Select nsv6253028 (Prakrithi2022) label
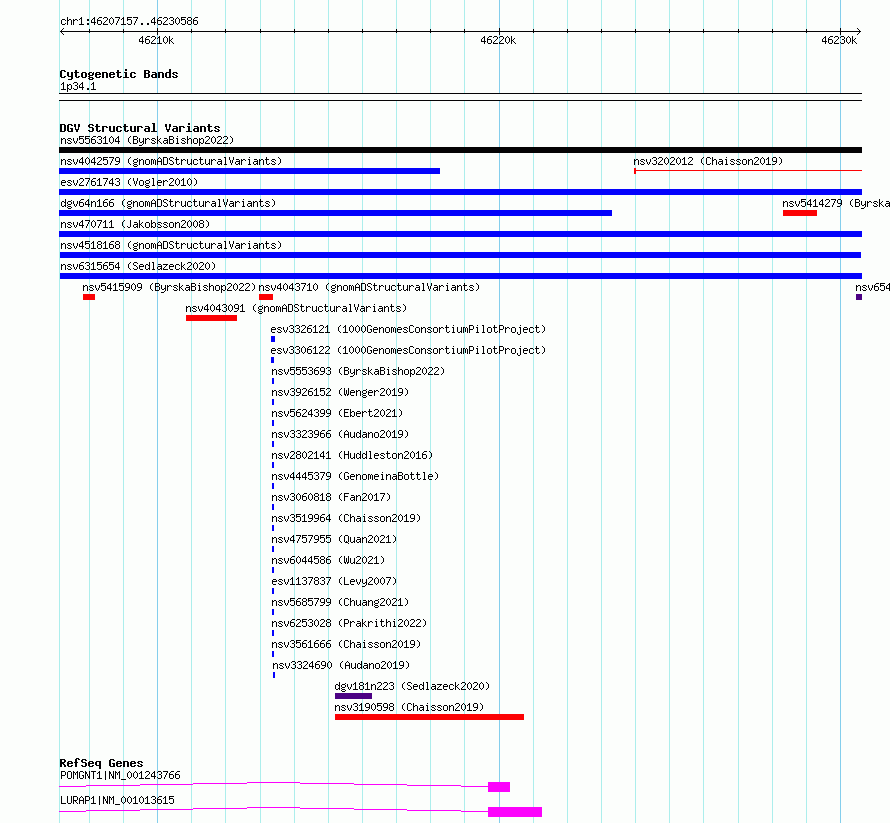Viewport: 890px width, 823px height. [349, 623]
